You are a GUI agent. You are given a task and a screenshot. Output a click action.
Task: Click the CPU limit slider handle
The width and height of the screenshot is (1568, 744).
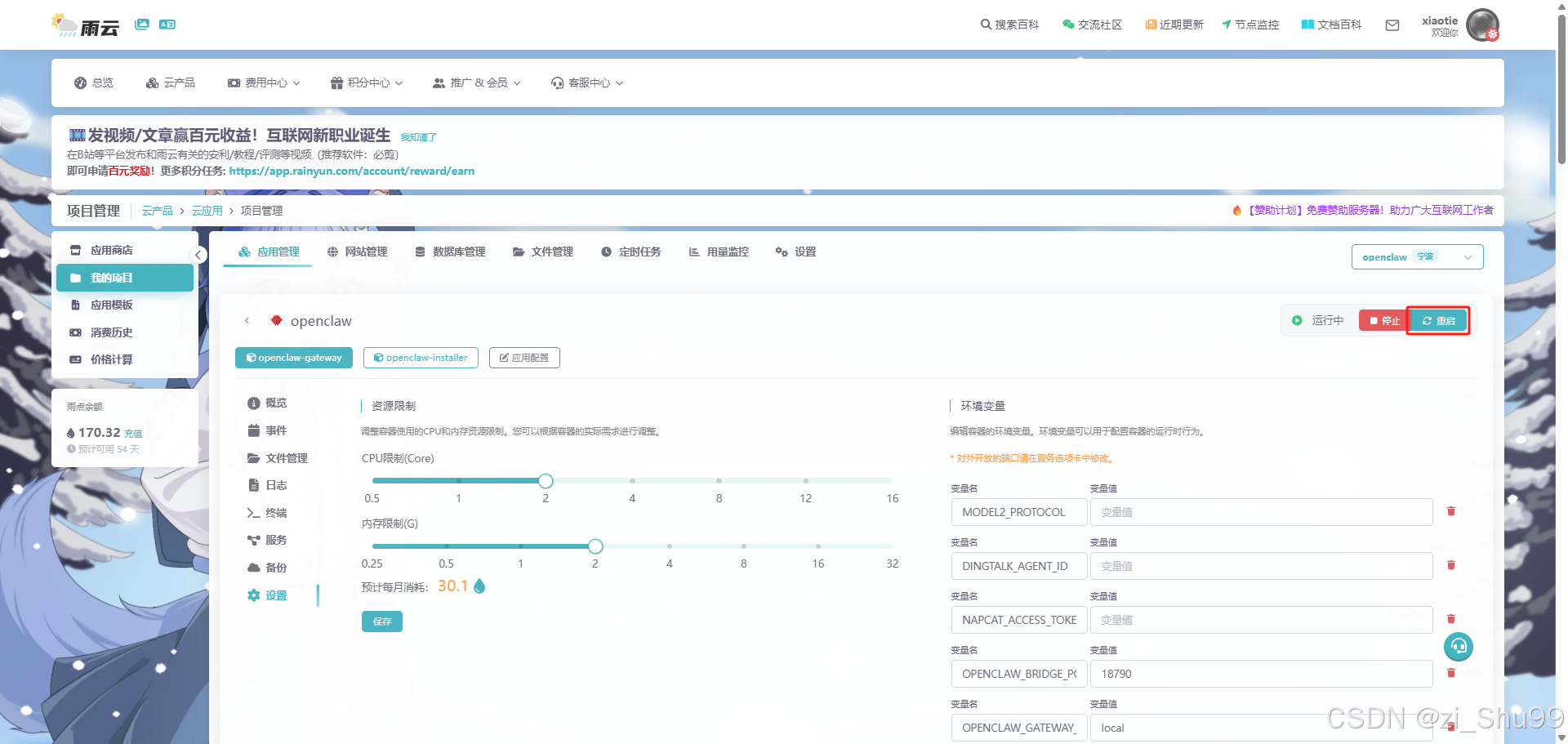[x=546, y=481]
